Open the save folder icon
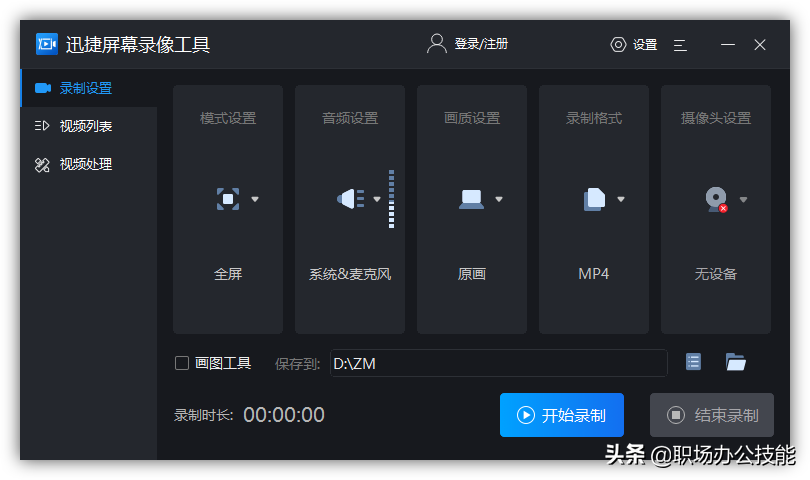 coord(736,362)
